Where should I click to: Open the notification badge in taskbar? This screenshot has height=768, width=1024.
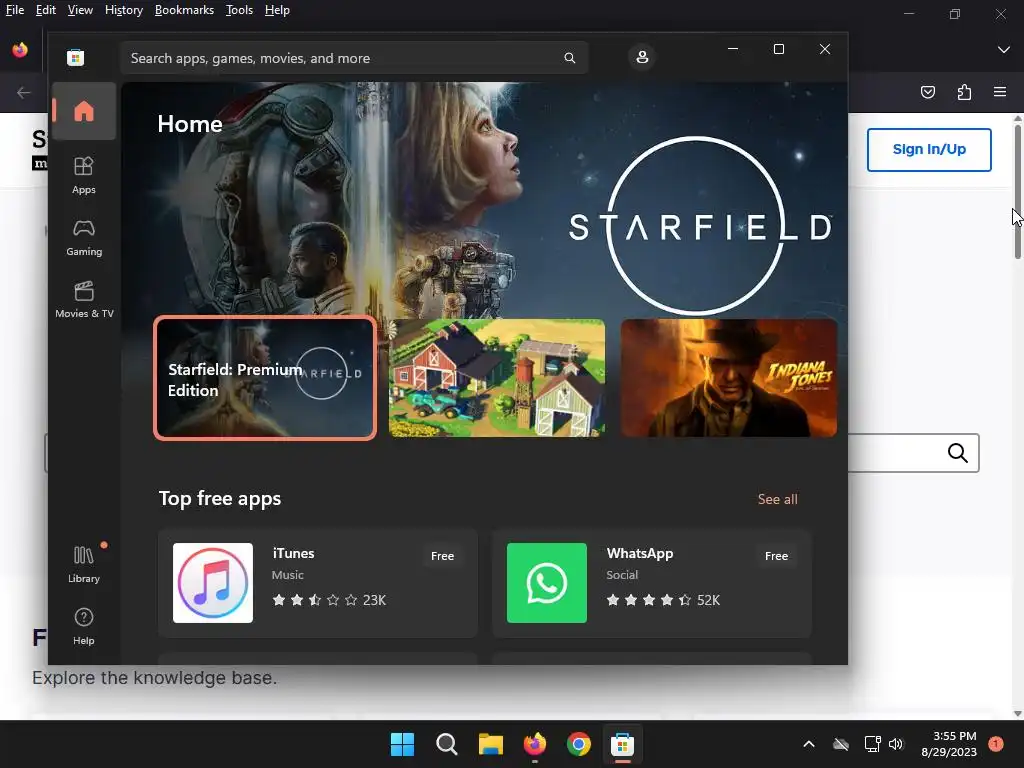pos(996,744)
